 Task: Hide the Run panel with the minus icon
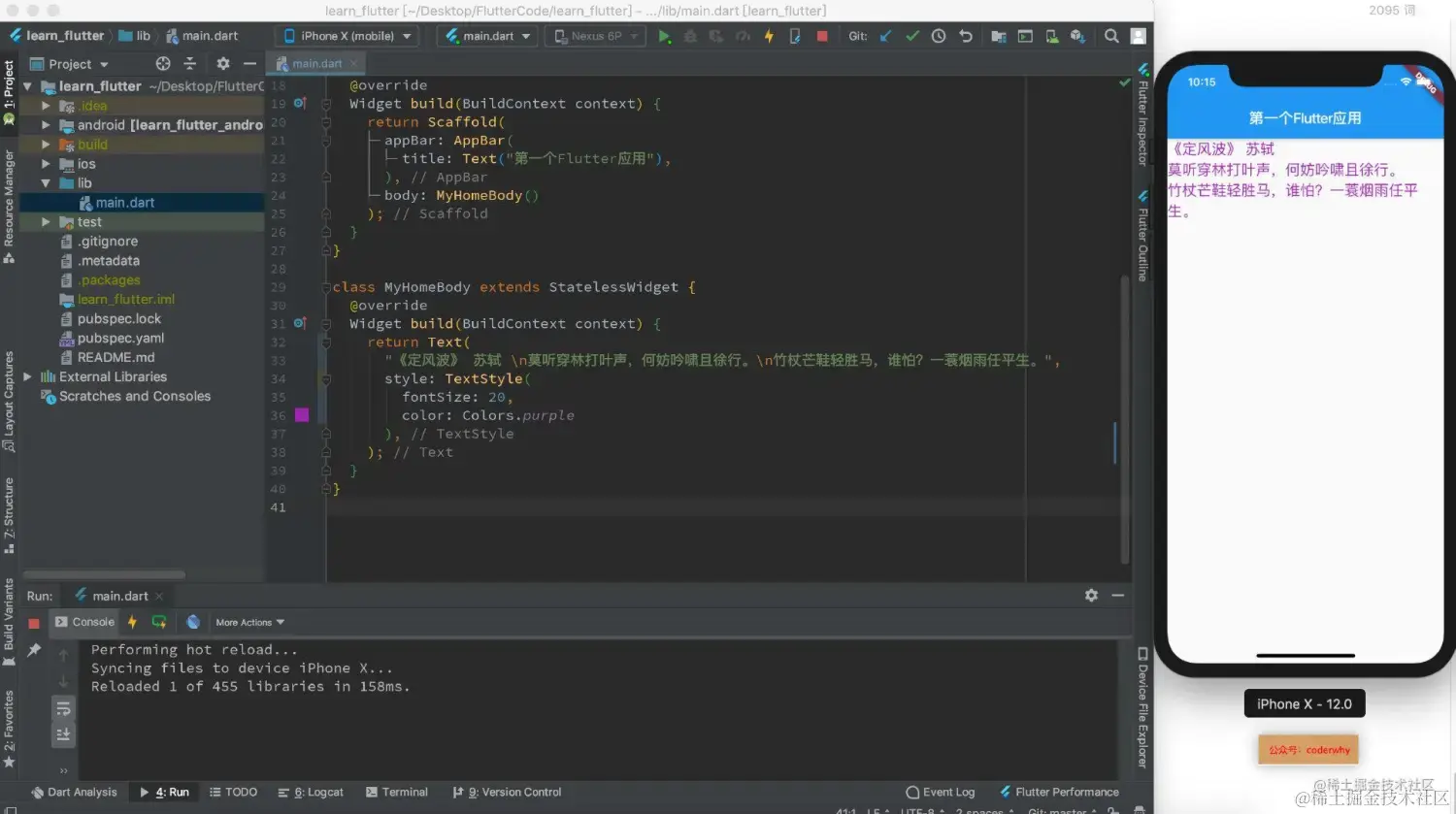coord(1118,595)
